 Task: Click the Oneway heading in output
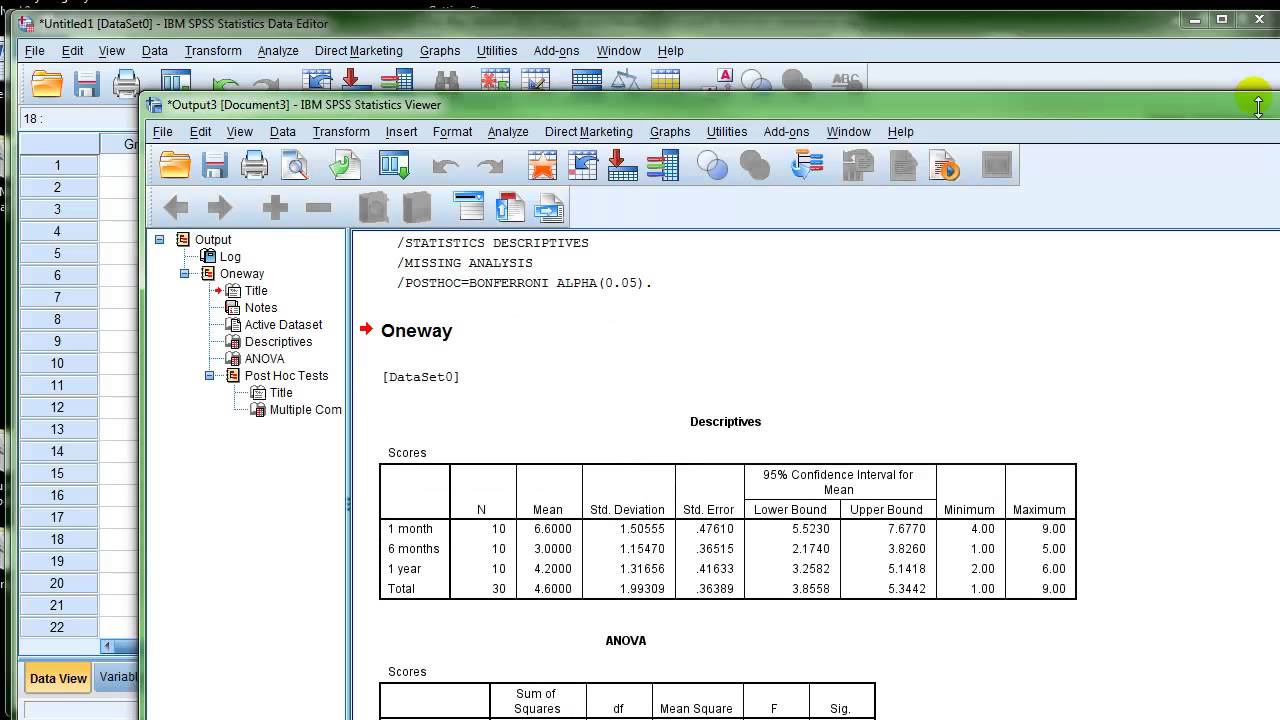click(416, 331)
